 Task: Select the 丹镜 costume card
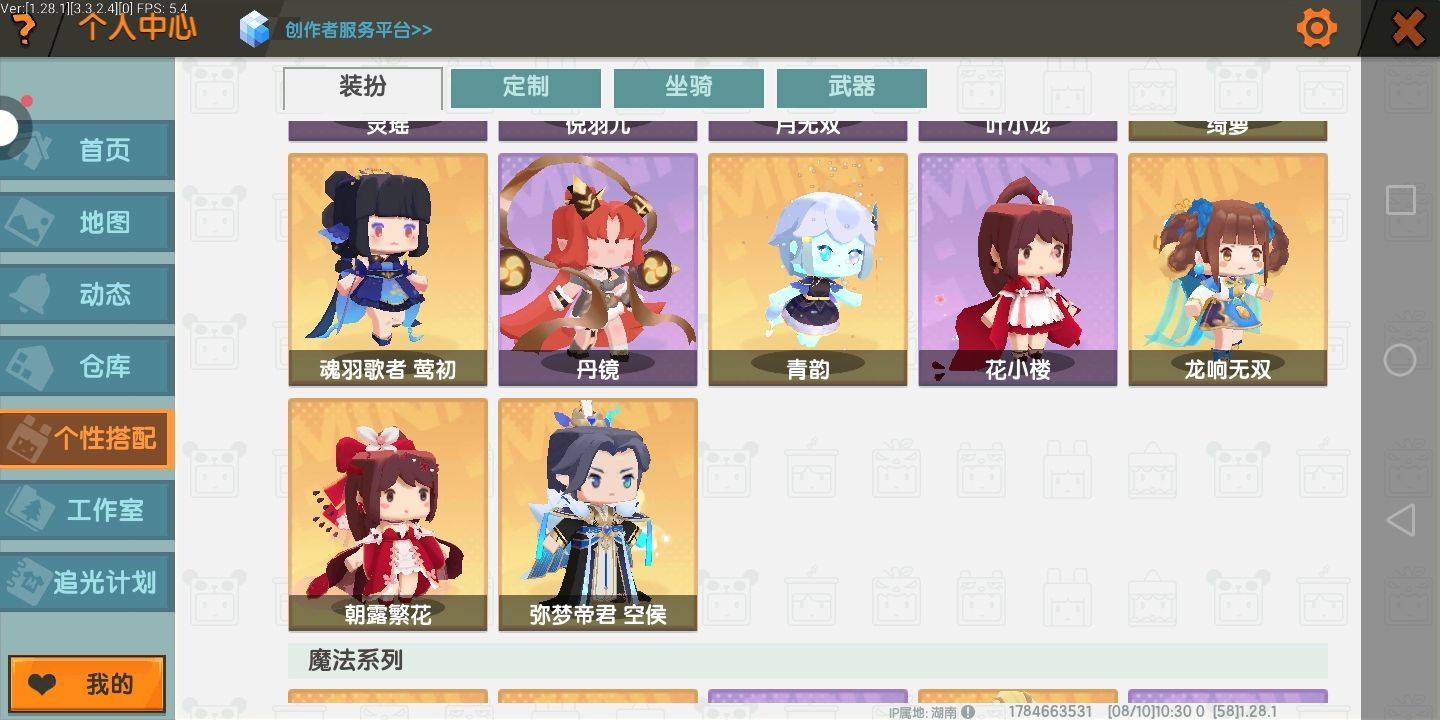(598, 269)
